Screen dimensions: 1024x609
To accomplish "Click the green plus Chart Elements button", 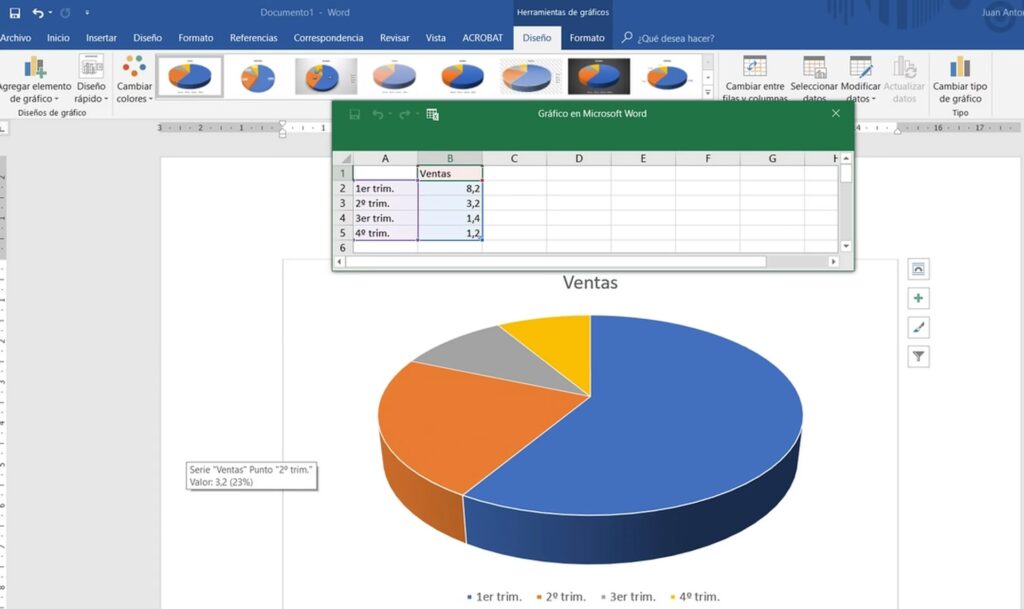I will [918, 298].
